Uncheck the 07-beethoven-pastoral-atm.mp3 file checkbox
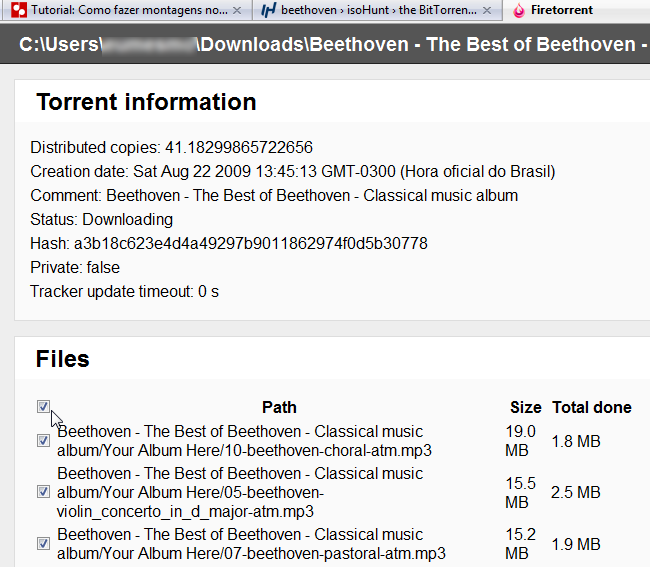Image resolution: width=650 pixels, height=567 pixels. (43, 543)
